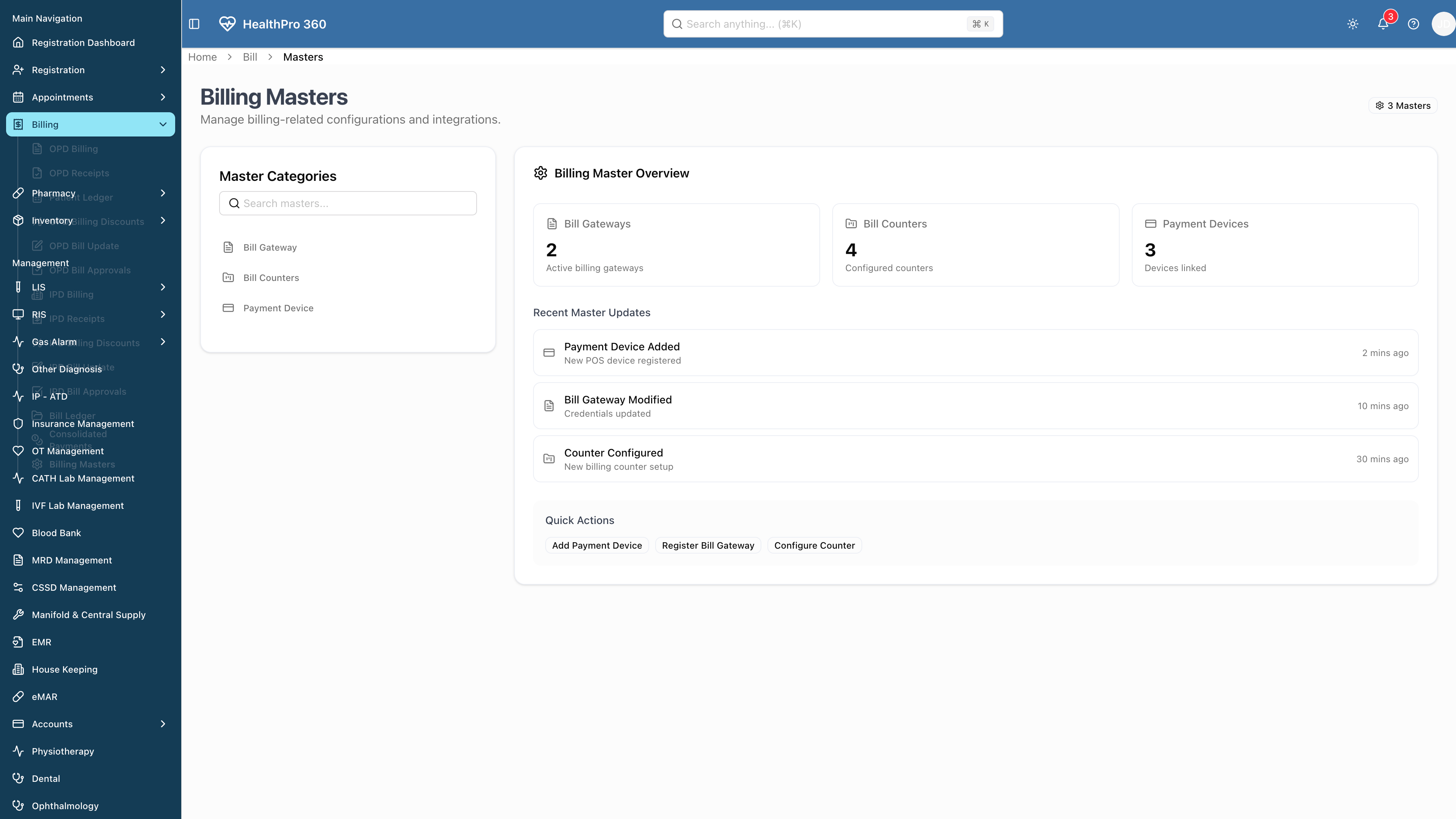
Task: Toggle the sidebar panel icon
Action: [x=194, y=24]
